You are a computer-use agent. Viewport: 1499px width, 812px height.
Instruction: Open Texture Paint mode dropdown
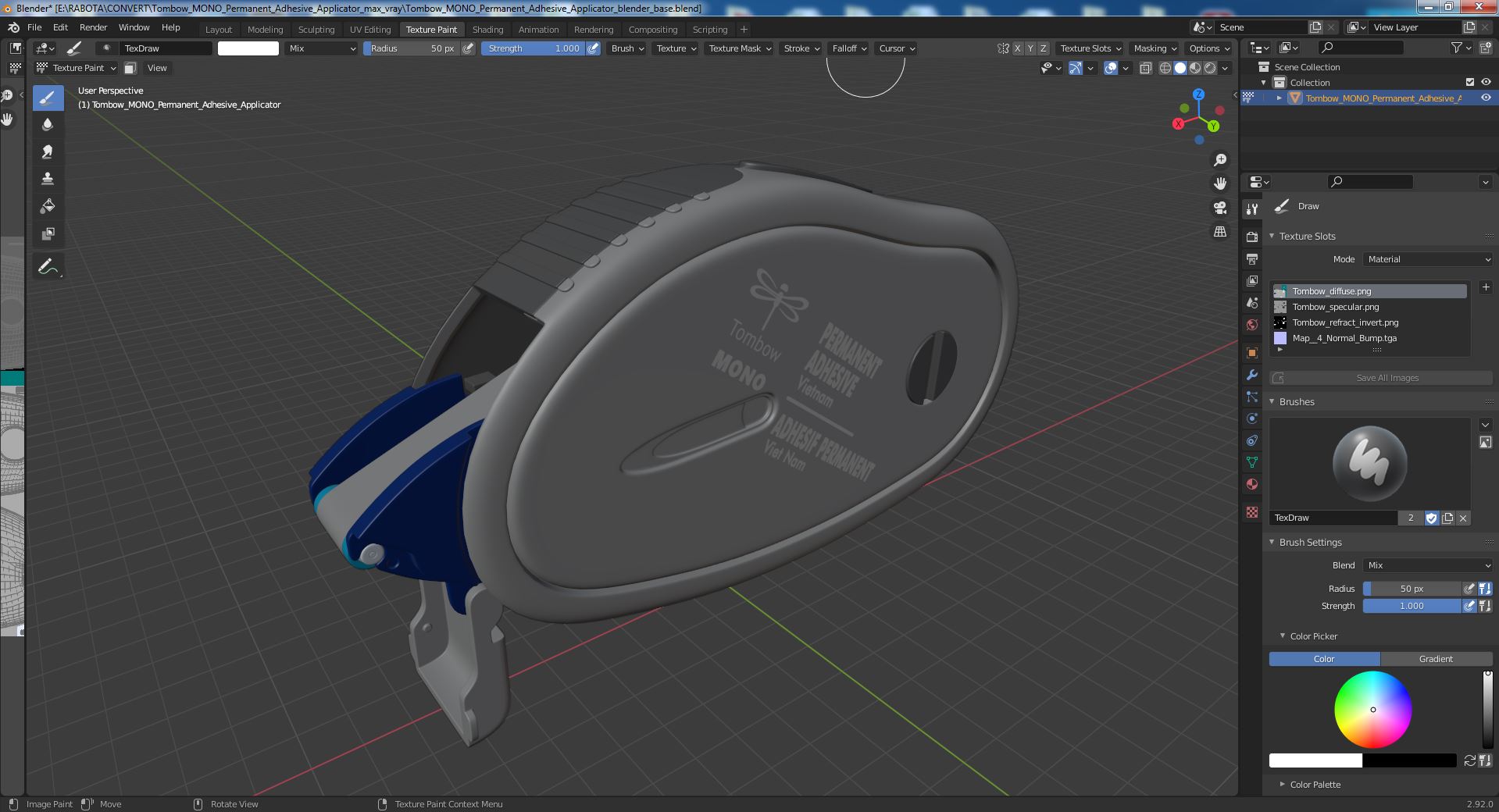coord(76,68)
